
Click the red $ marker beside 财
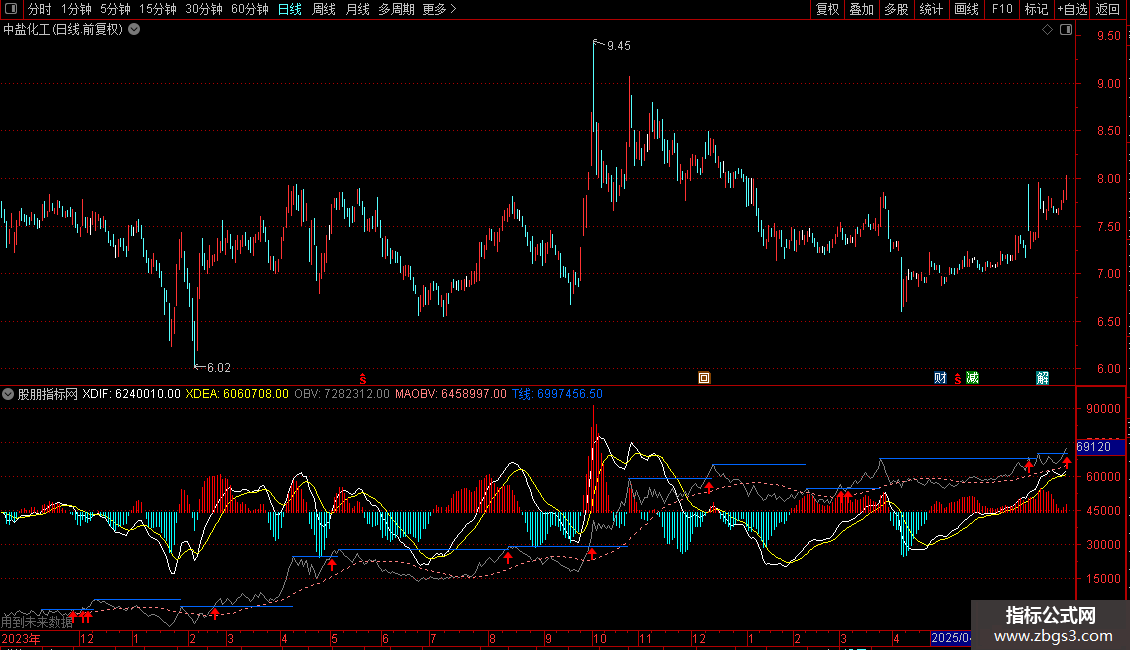coord(957,378)
